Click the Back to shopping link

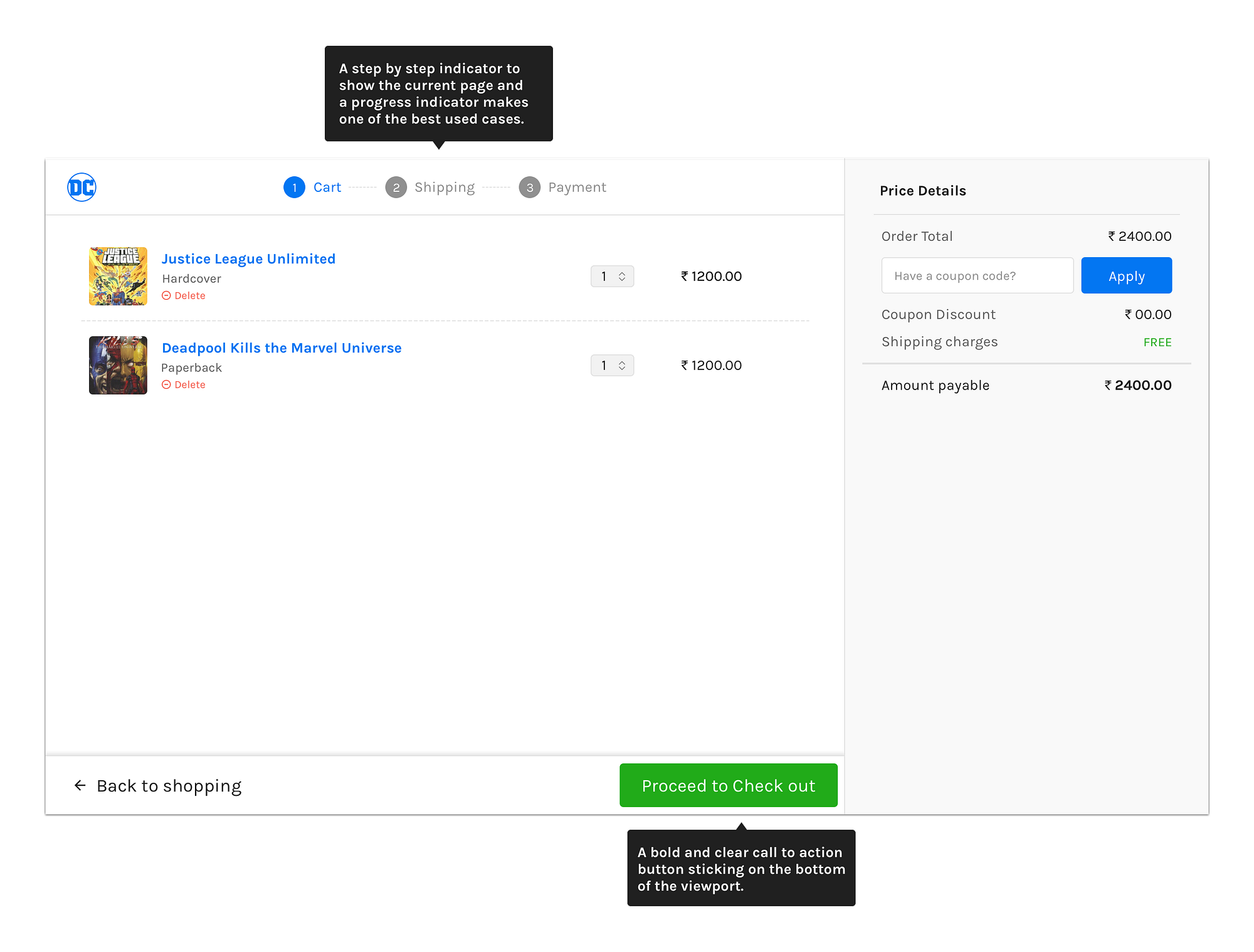click(x=169, y=785)
